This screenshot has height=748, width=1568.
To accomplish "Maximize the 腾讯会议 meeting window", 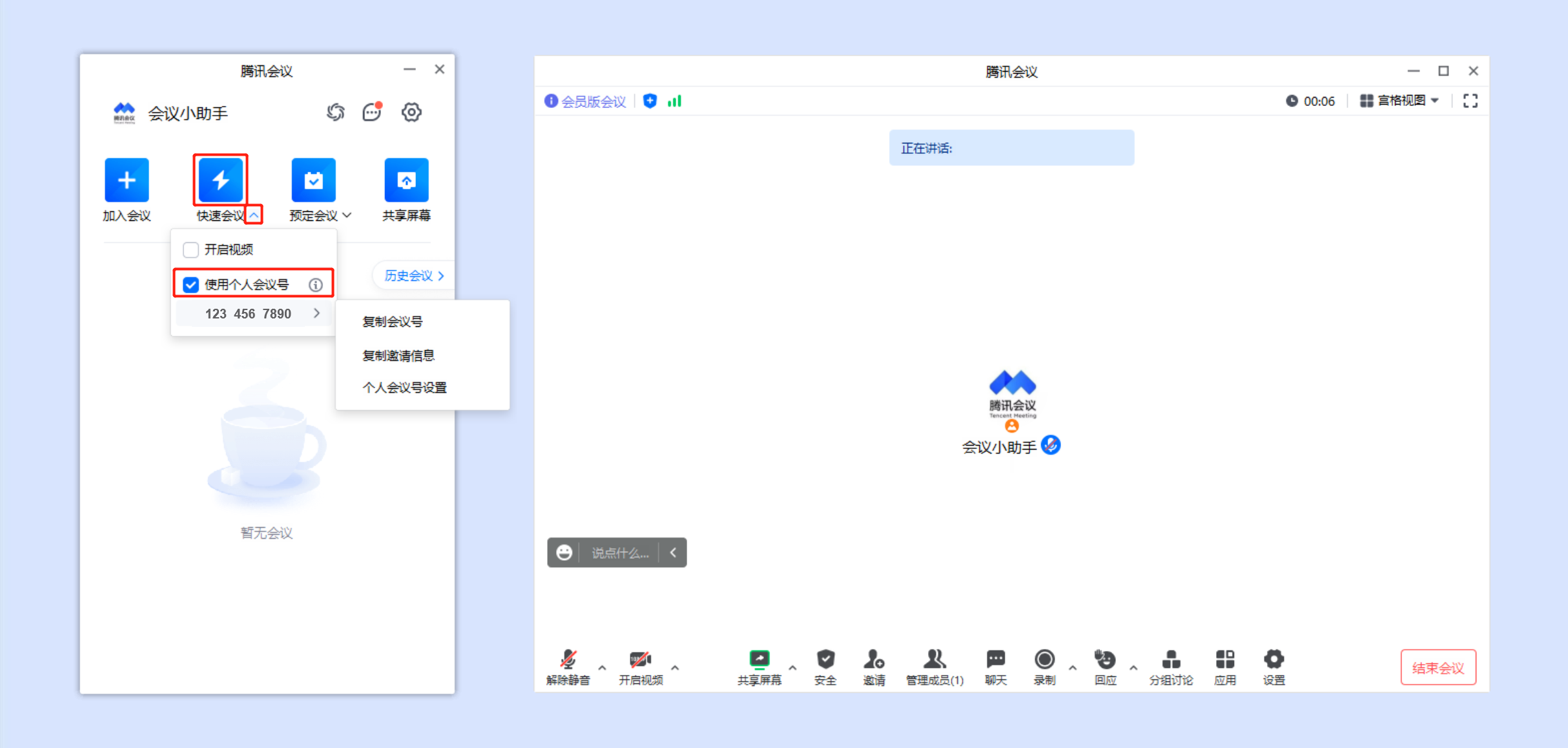I will [x=1443, y=71].
